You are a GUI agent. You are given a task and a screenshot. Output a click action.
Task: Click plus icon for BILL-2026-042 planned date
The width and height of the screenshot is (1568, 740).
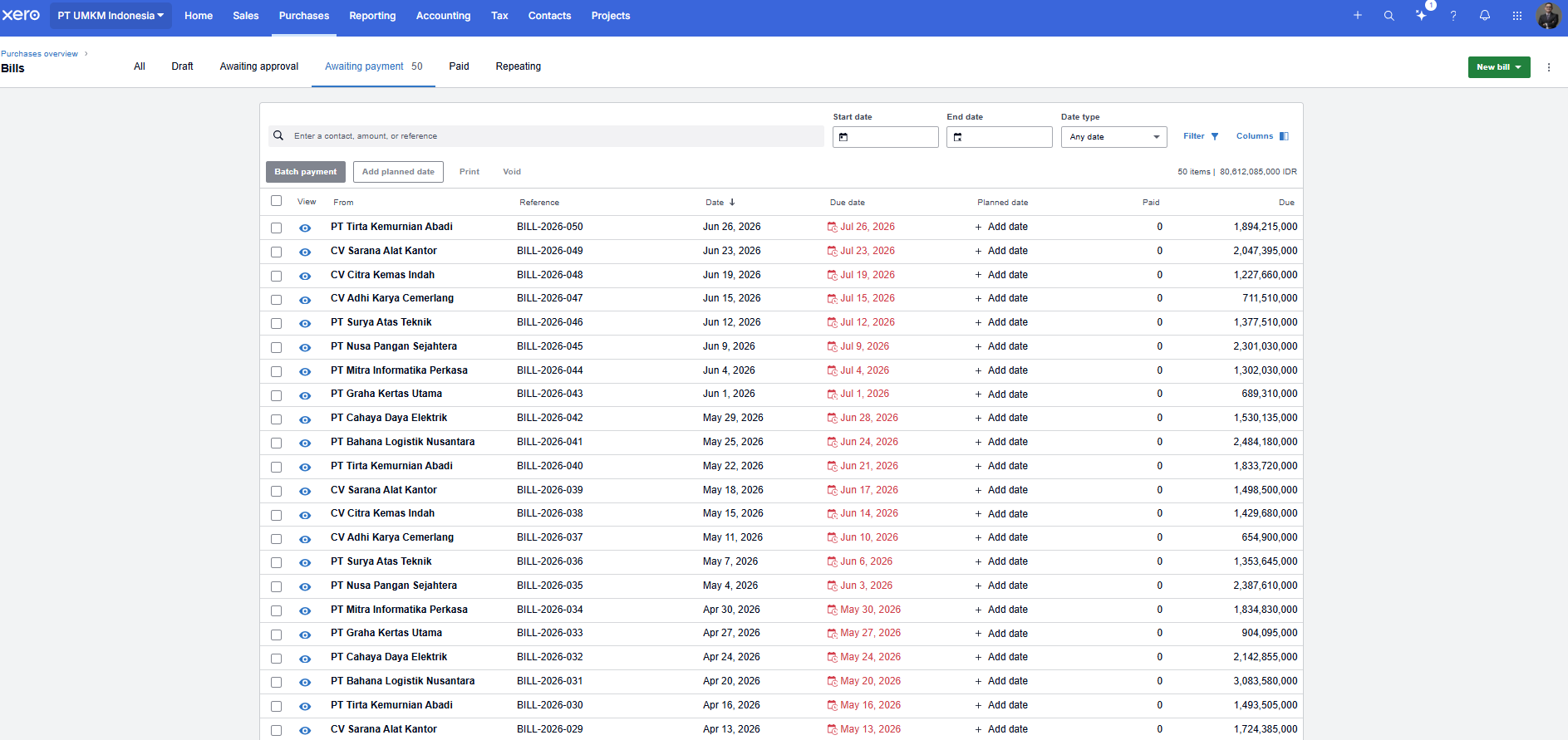pyautogui.click(x=978, y=419)
